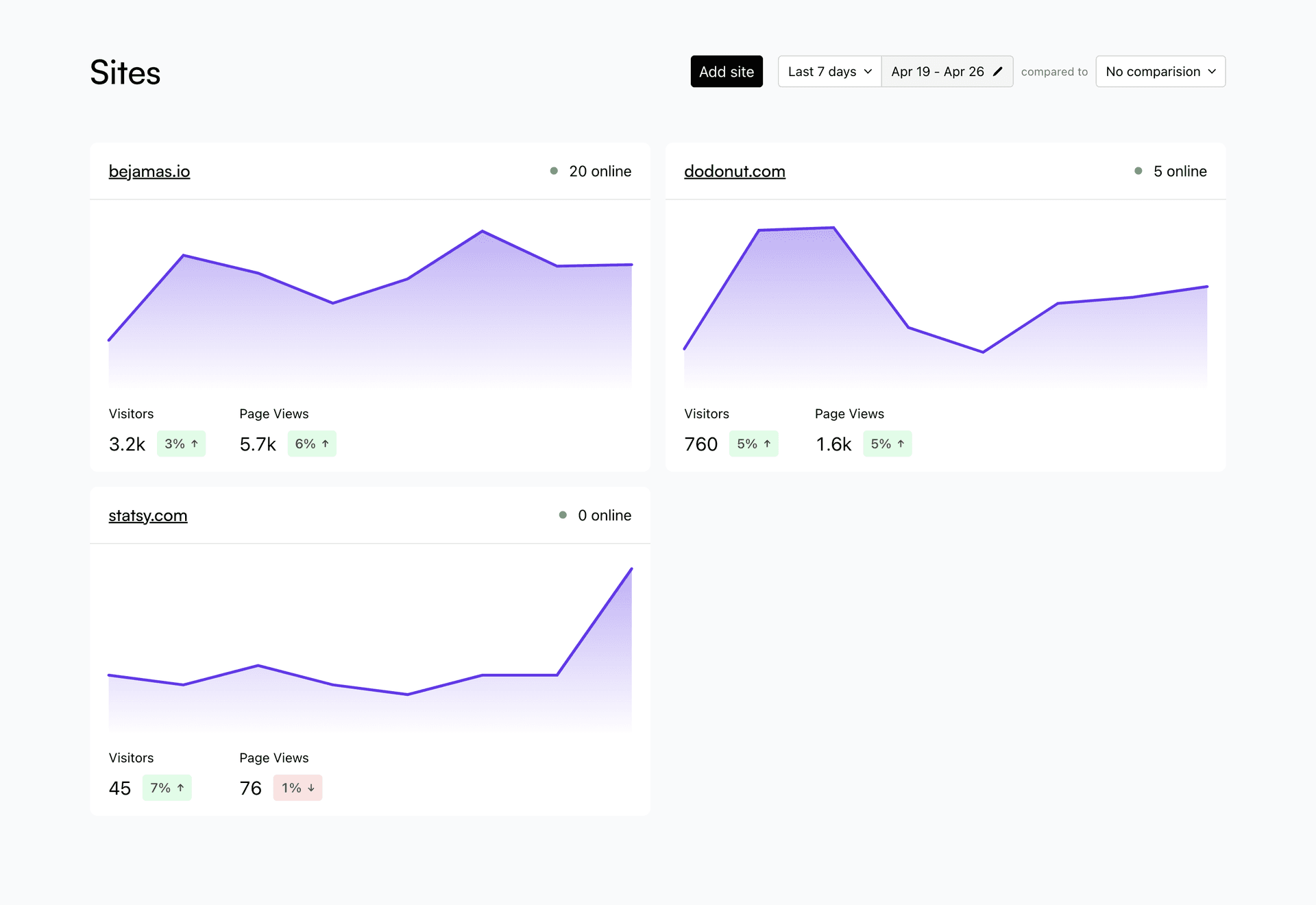Click the 5 online status text
Image resolution: width=1316 pixels, height=905 pixels.
(1180, 171)
